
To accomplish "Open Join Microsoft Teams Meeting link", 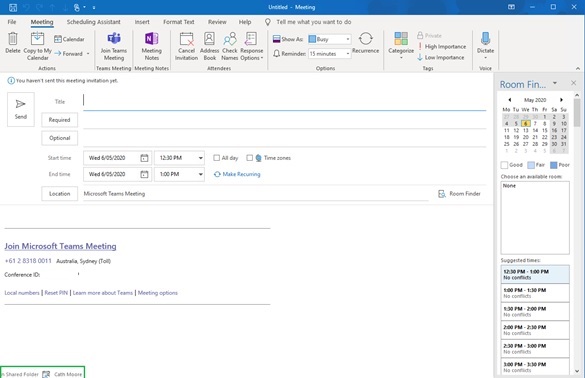I will [x=60, y=246].
